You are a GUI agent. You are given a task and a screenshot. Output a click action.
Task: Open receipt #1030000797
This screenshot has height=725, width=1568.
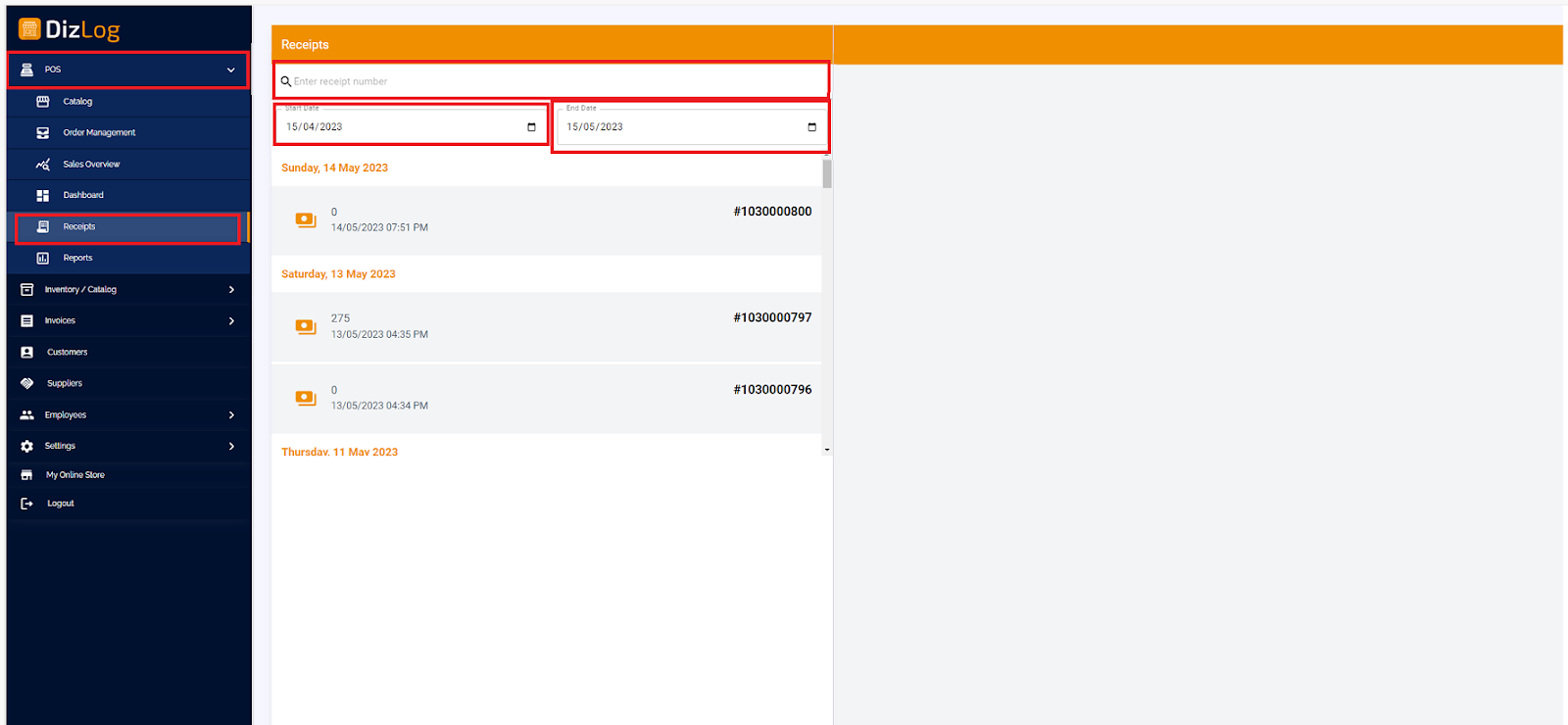pyautogui.click(x=547, y=327)
